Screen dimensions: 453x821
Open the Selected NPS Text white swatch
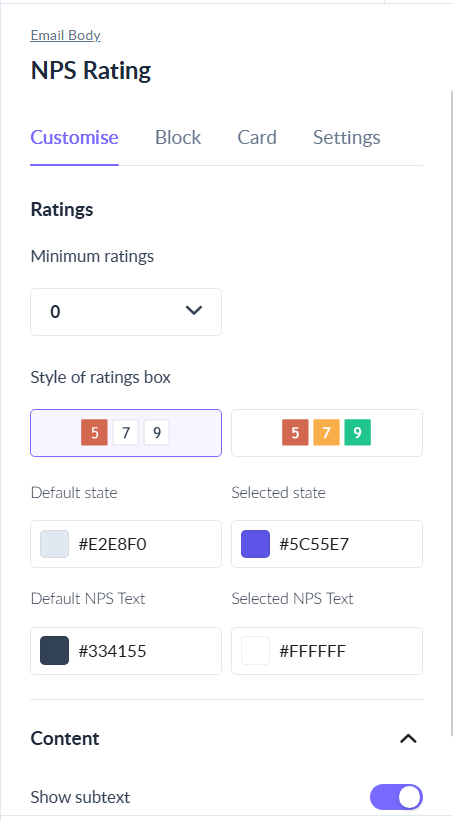(x=256, y=651)
